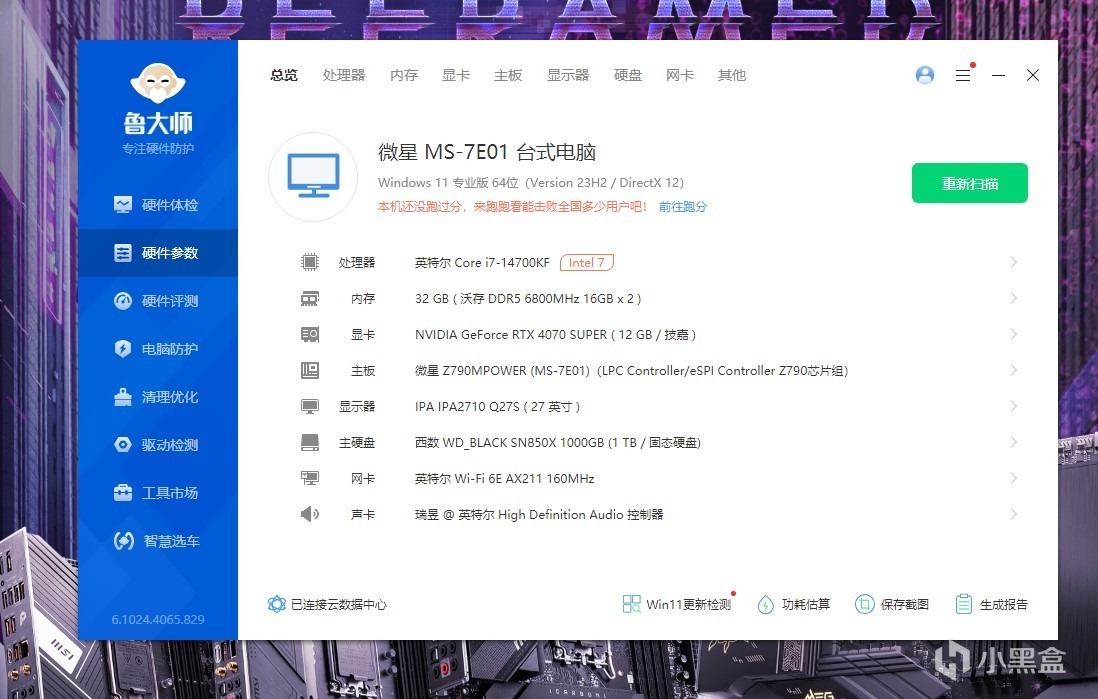The height and width of the screenshot is (699, 1098).
Task: Click 生成报告 to generate report
Action: 992,604
